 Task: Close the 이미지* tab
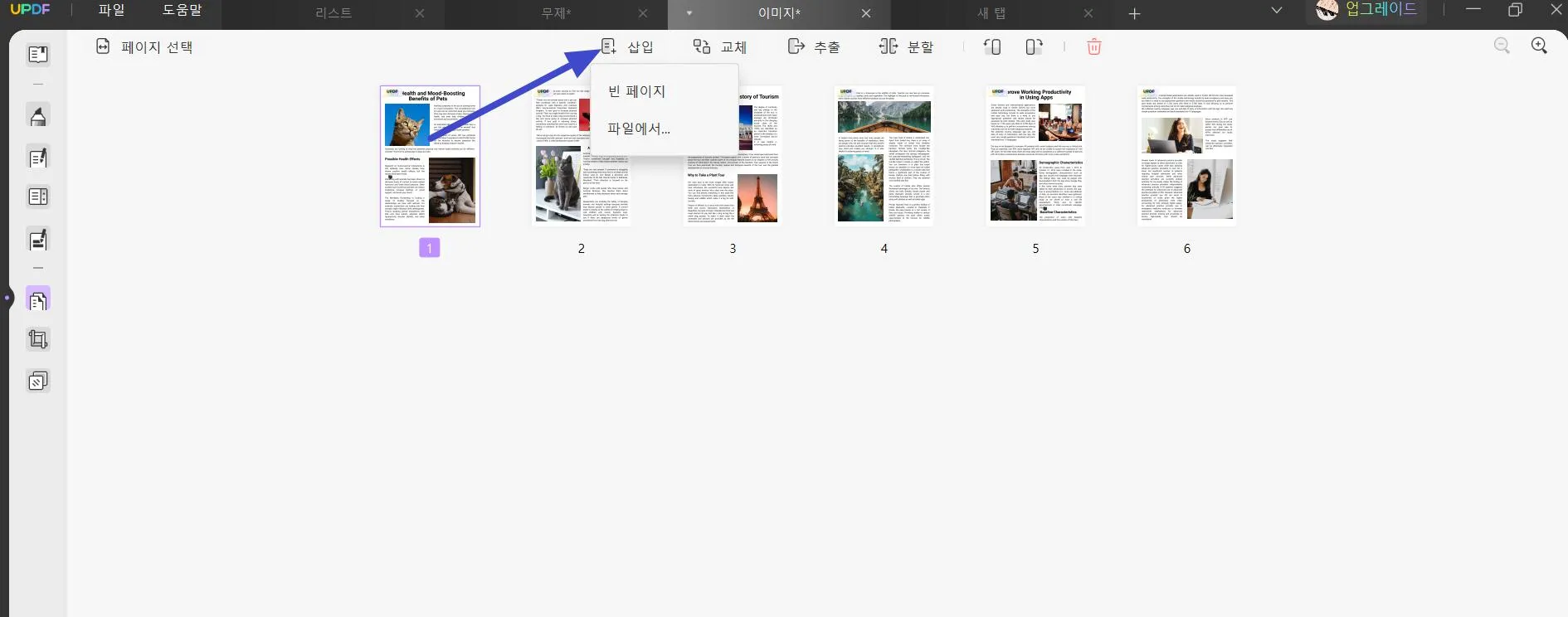pos(866,13)
